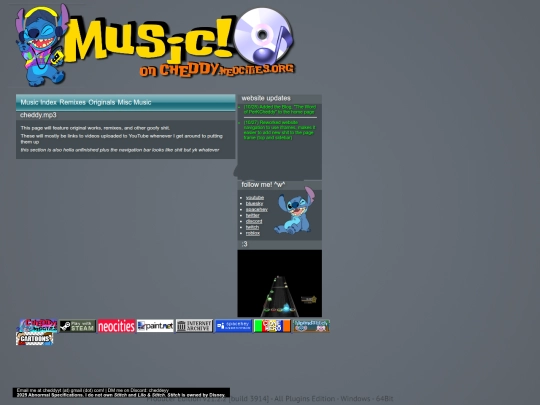Open the spacehey profile link
The image size is (540, 405).
pyautogui.click(x=257, y=209)
